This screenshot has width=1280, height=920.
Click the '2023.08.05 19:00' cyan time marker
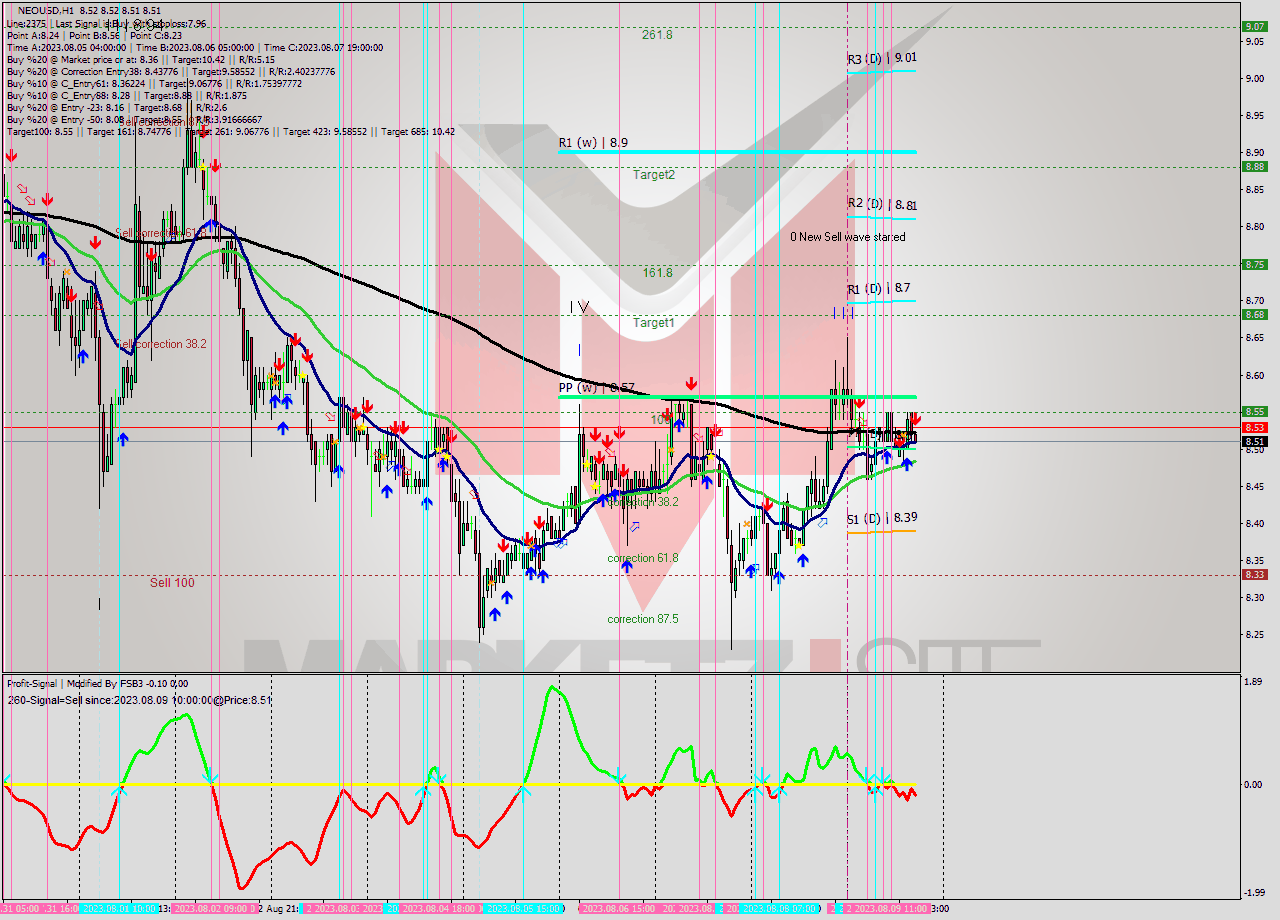tap(524, 908)
